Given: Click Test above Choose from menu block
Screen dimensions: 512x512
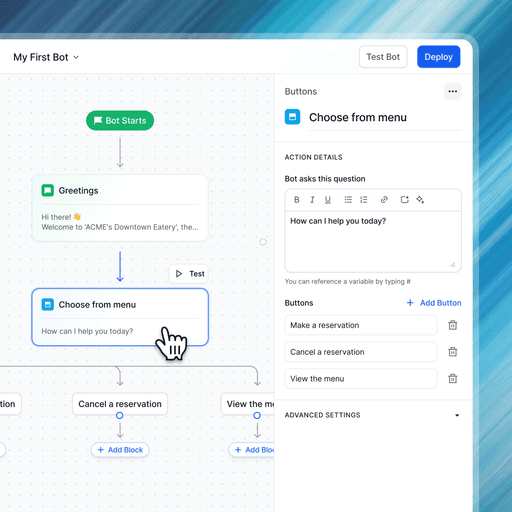Looking at the screenshot, I should pos(189,274).
